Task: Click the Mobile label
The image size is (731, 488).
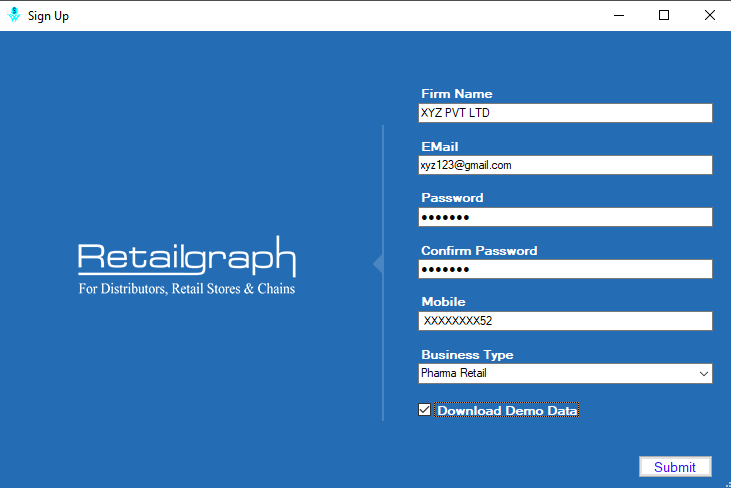Action: [x=443, y=302]
